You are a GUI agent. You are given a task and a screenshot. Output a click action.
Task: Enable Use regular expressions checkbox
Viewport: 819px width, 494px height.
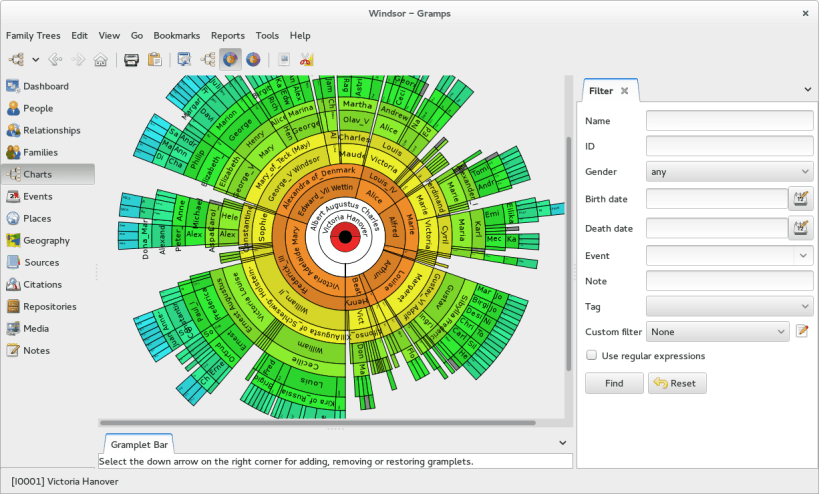click(x=592, y=356)
